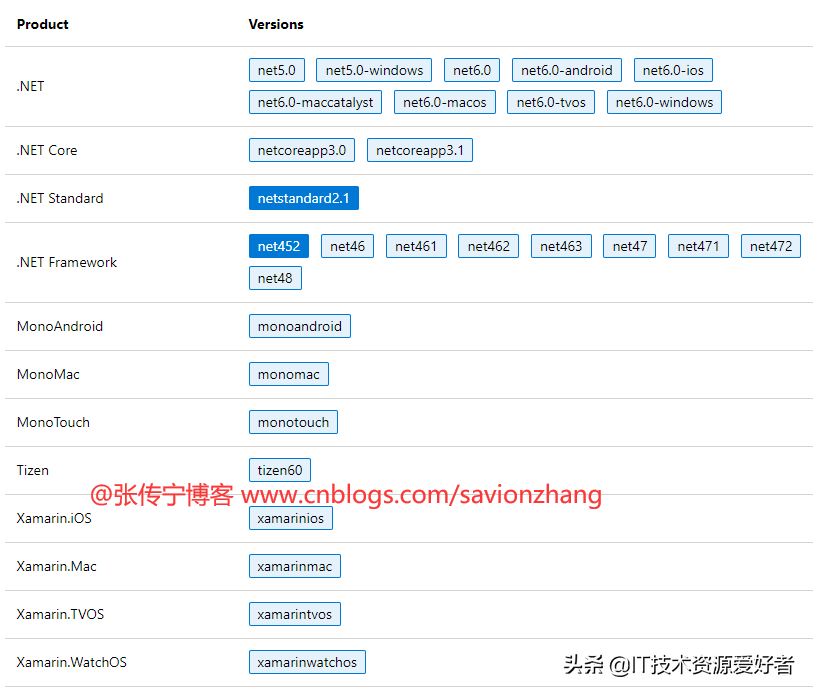Image resolution: width=813 pixels, height=694 pixels.
Task: Choose the tizen60 badge
Action: click(280, 470)
